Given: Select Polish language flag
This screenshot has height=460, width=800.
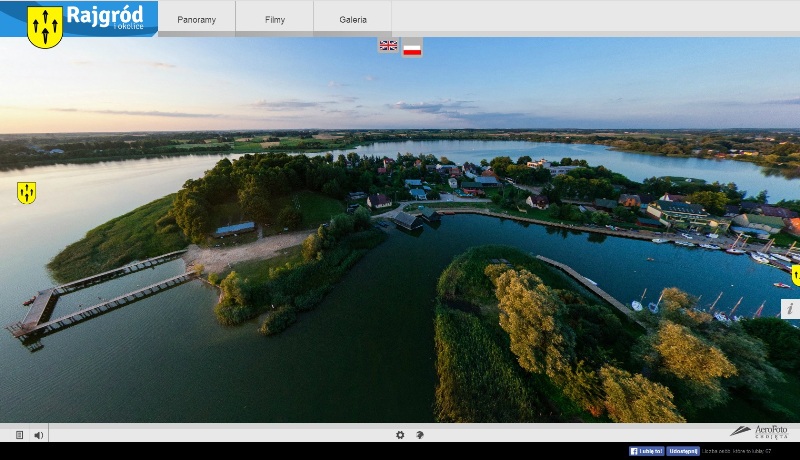Looking at the screenshot, I should pyautogui.click(x=412, y=47).
